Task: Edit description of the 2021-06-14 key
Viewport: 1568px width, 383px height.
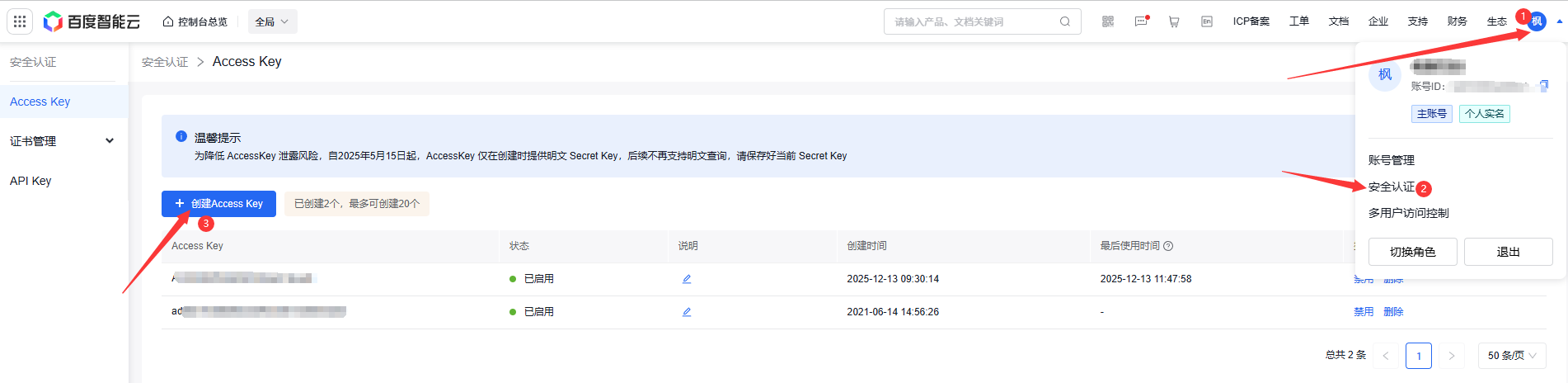Action: (686, 312)
